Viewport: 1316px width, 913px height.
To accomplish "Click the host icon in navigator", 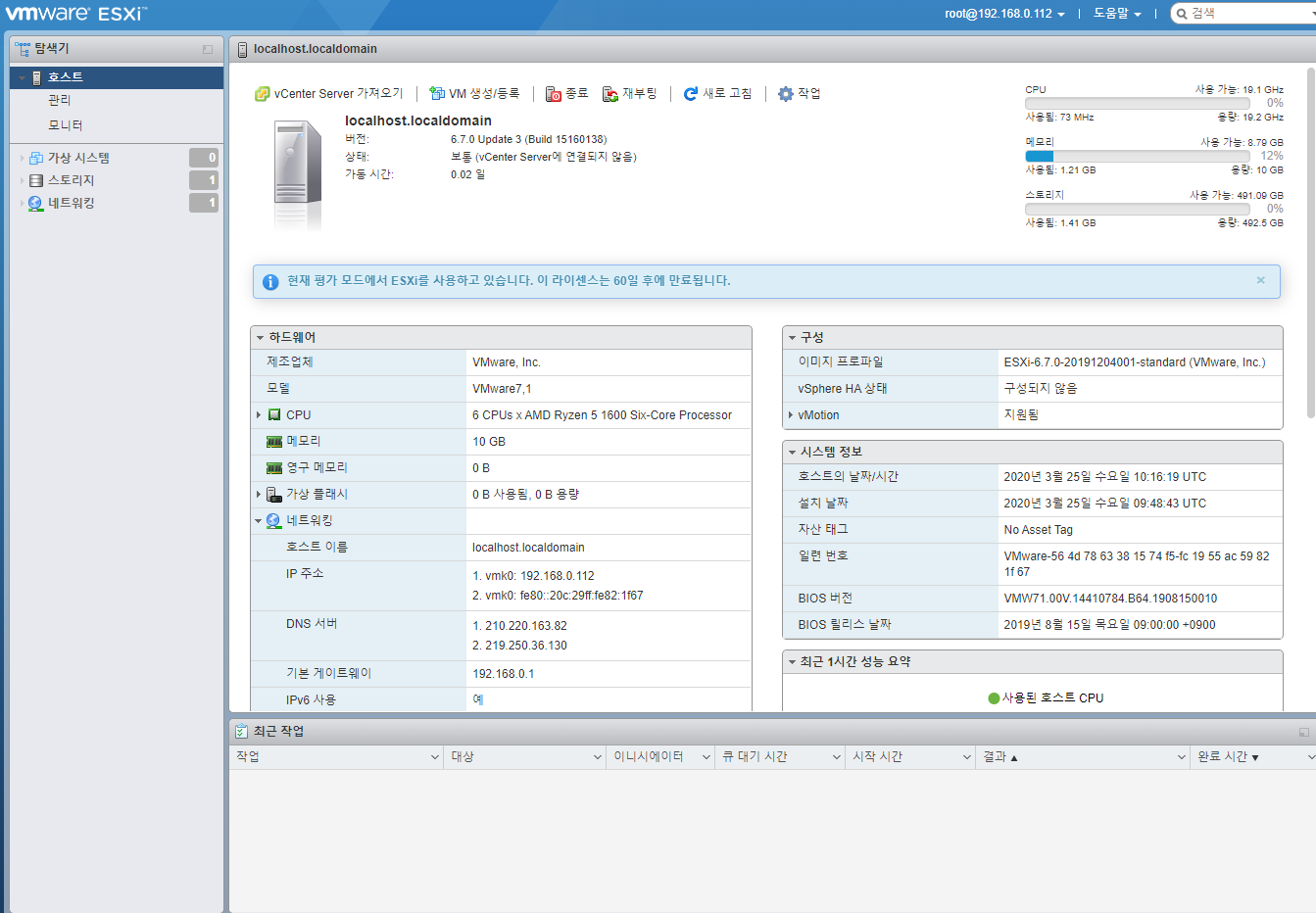I will (37, 77).
